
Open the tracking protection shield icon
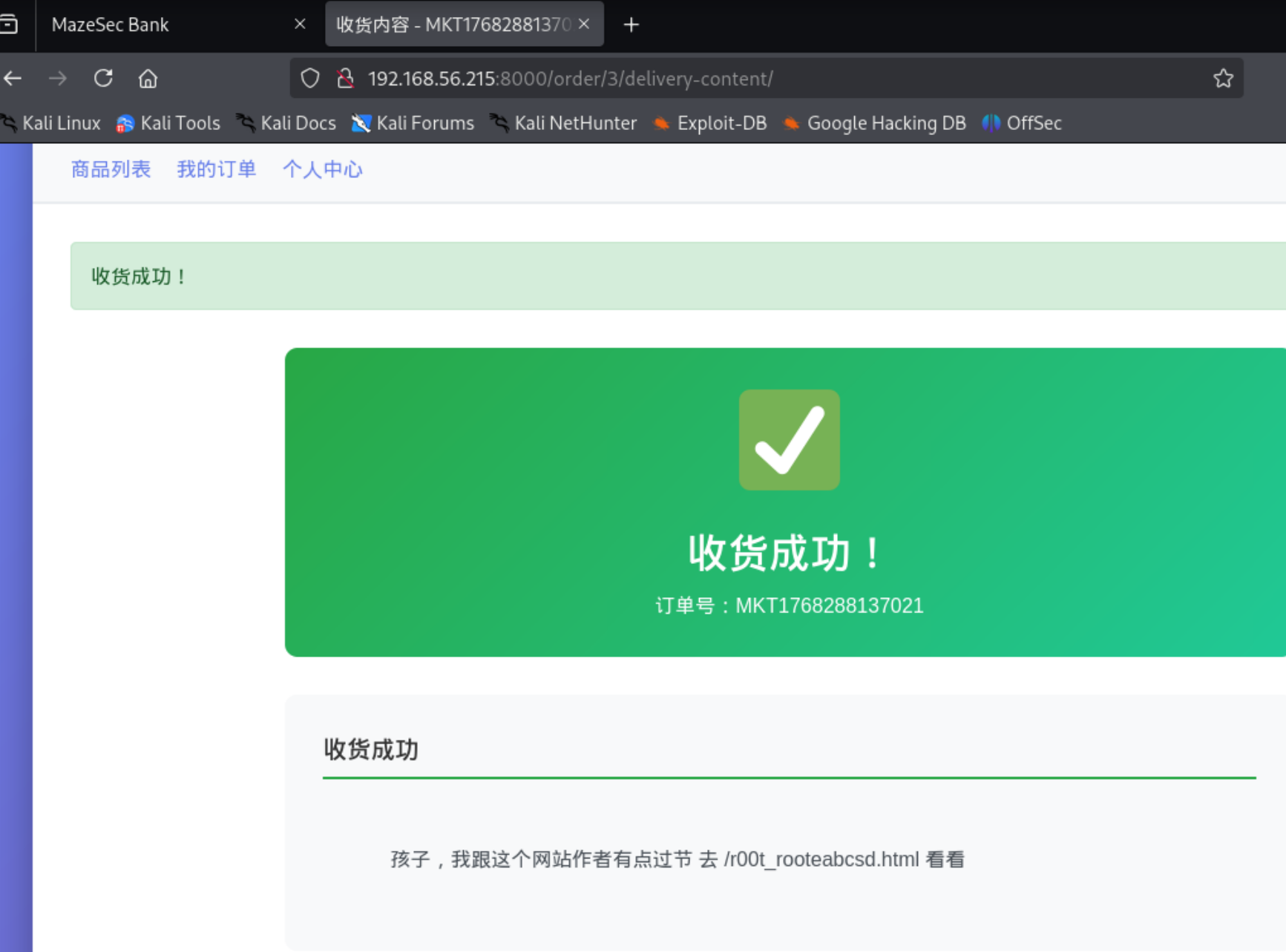point(310,79)
